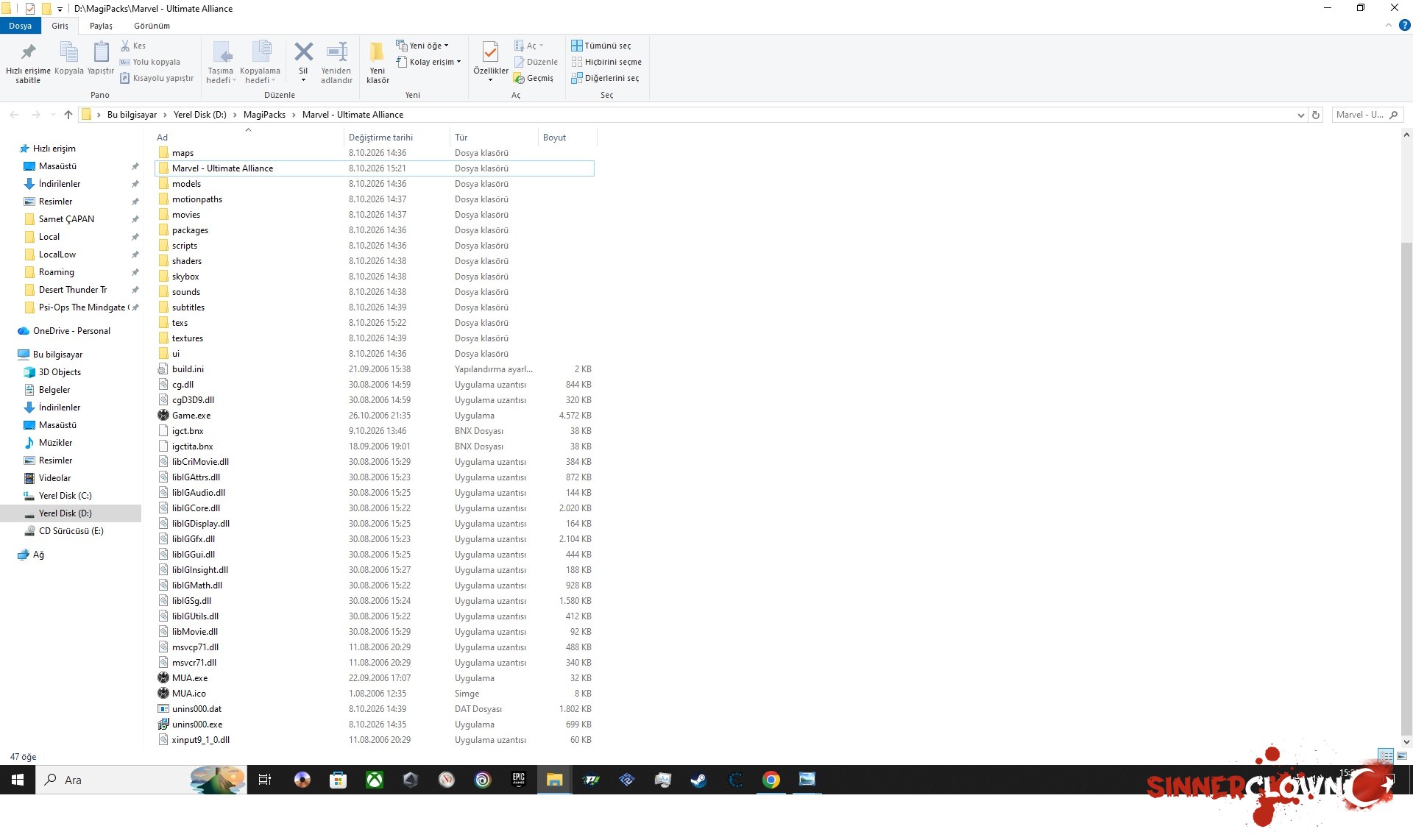
Task: Click the refresh icon beside address bar
Action: (x=1316, y=115)
